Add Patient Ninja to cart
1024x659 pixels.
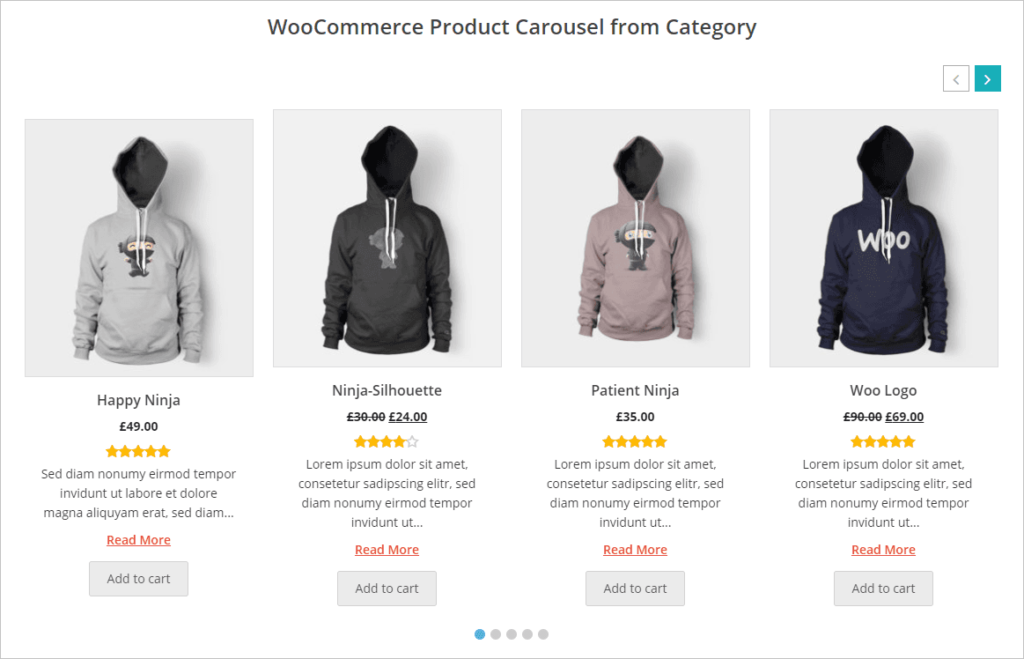635,588
